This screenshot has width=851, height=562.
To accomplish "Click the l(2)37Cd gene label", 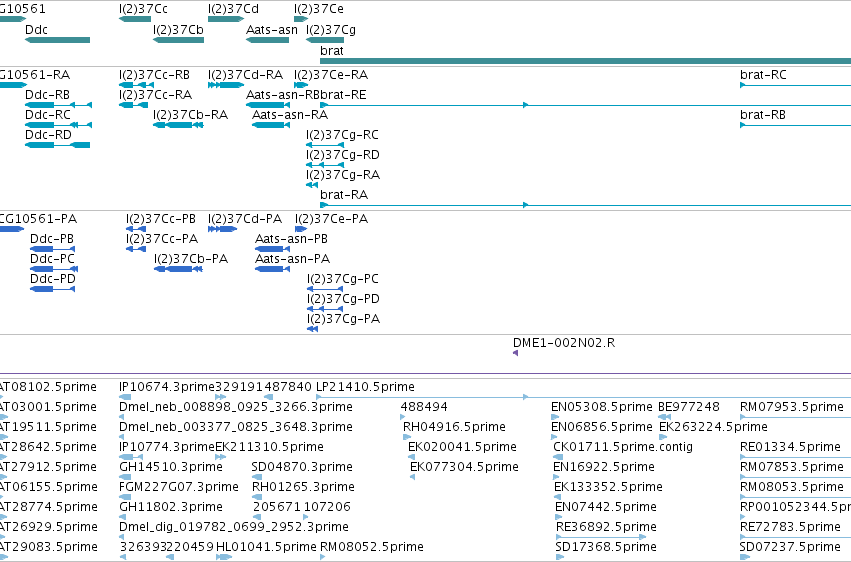I will [233, 9].
